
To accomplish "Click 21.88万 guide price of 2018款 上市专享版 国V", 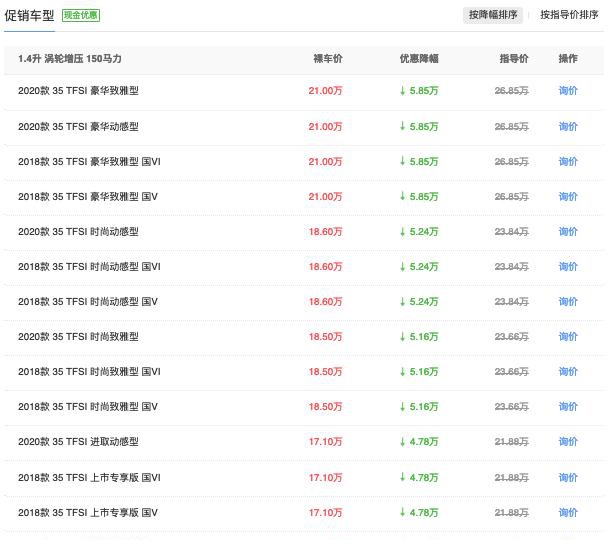I will coord(512,512).
